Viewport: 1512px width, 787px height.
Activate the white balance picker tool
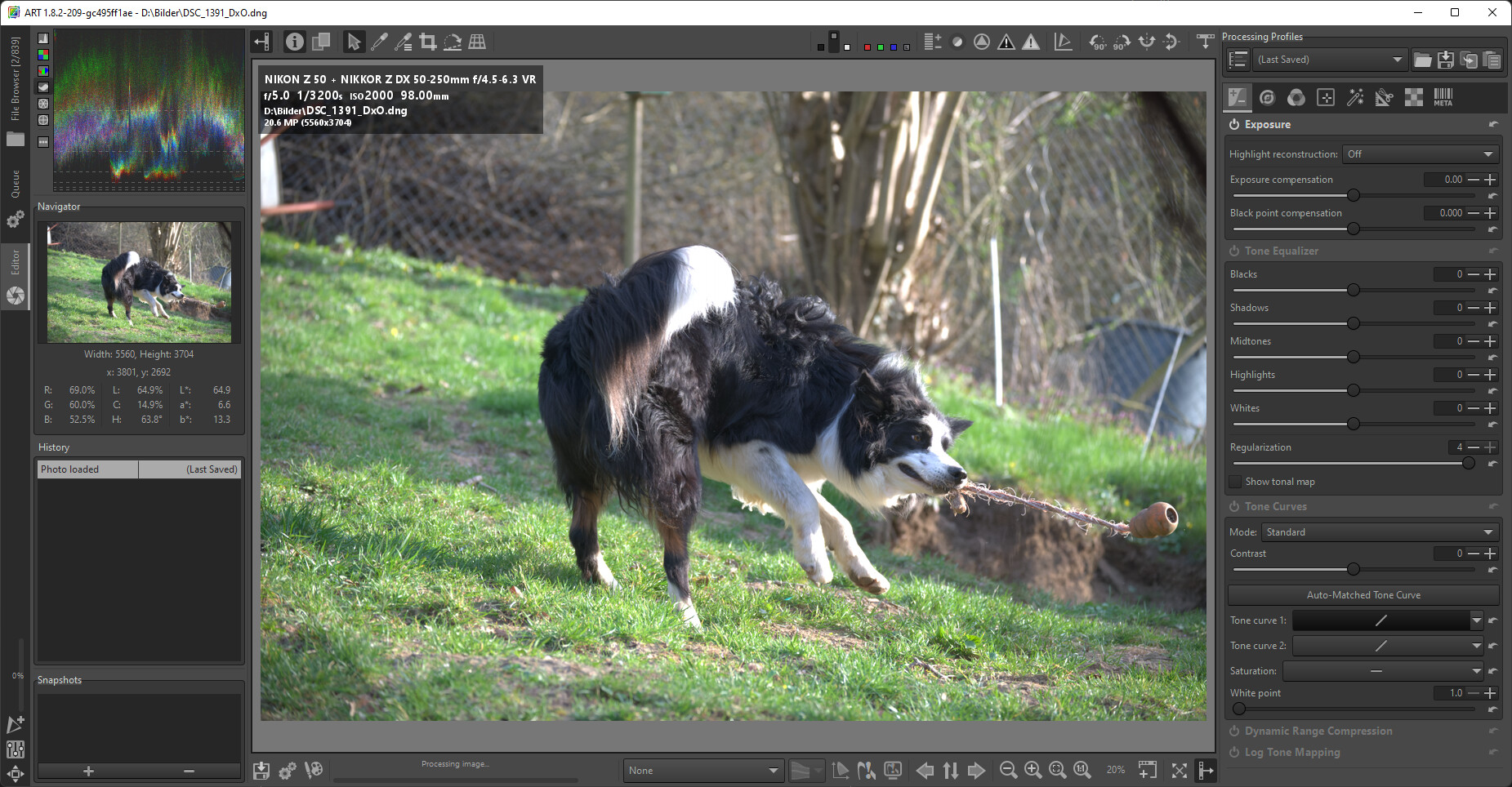(379, 42)
